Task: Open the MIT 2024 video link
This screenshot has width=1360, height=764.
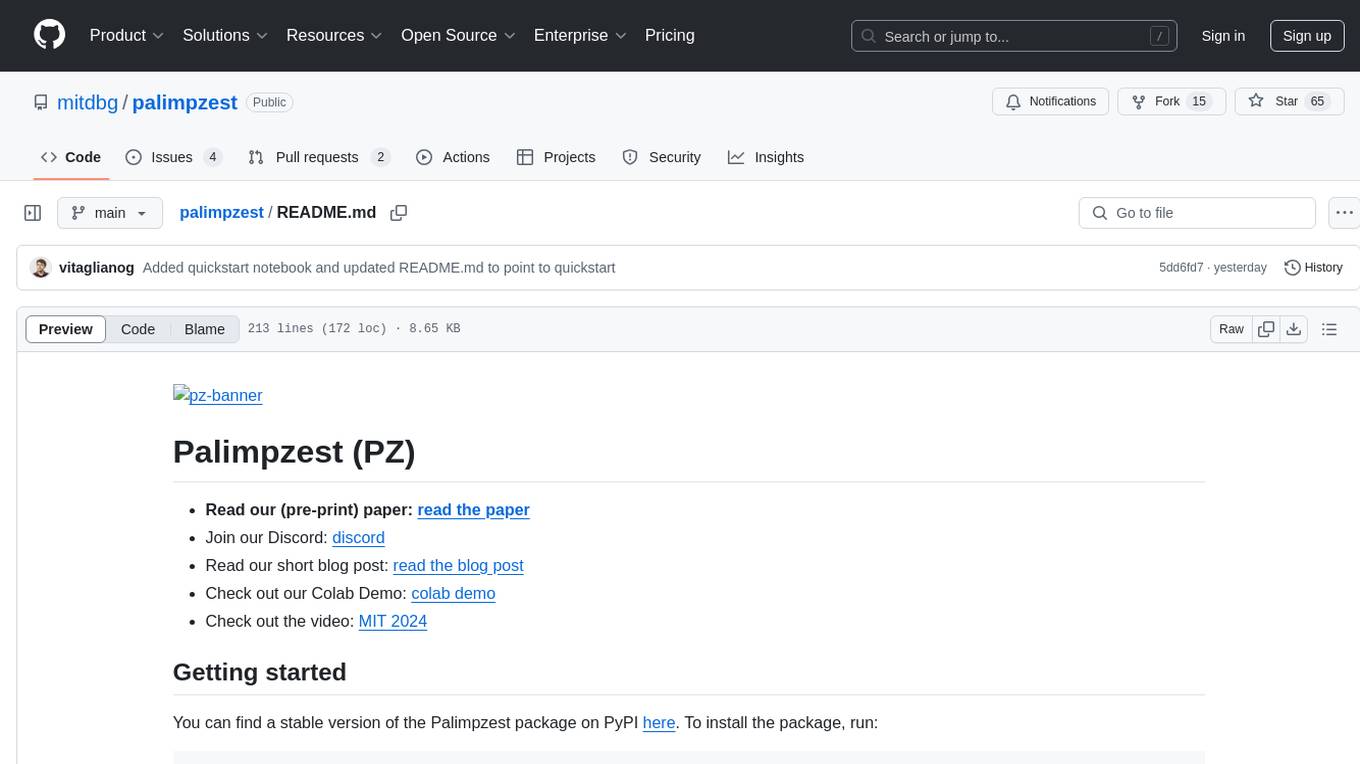Action: [x=393, y=622]
